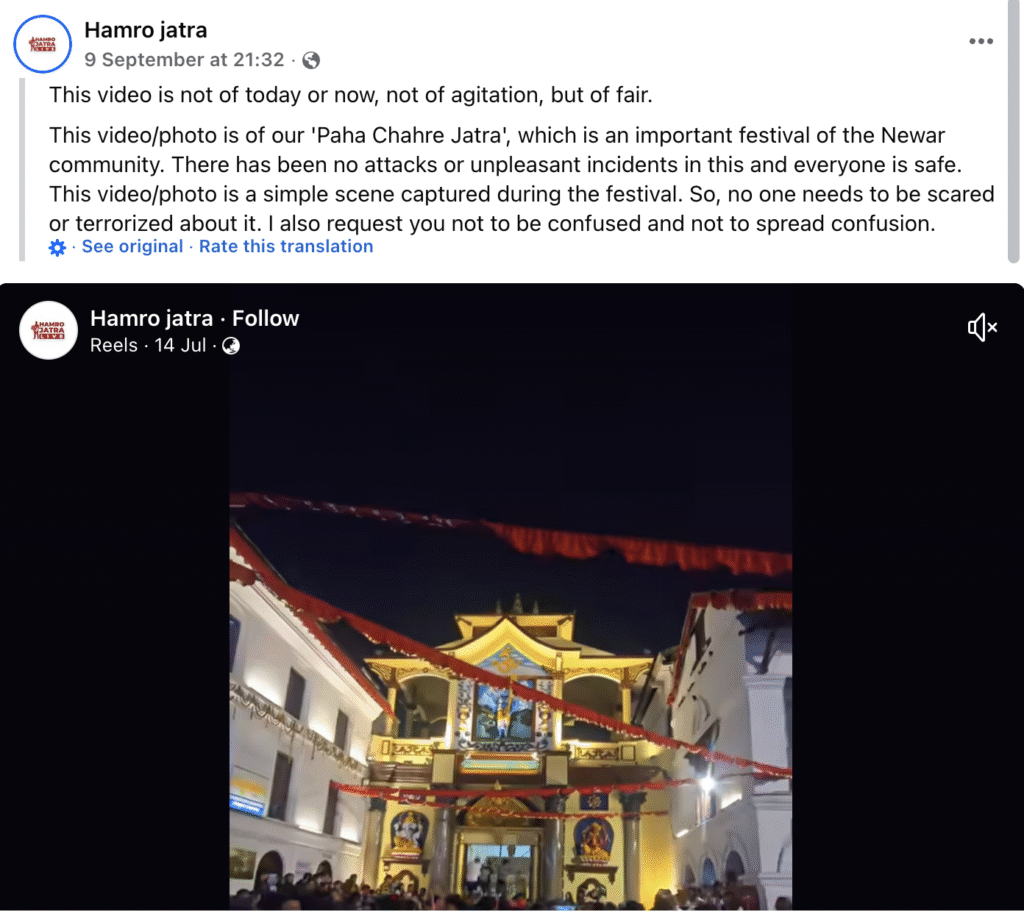Open the post timestamp 9 September at 21:32
The width and height of the screenshot is (1024, 912).
[184, 59]
